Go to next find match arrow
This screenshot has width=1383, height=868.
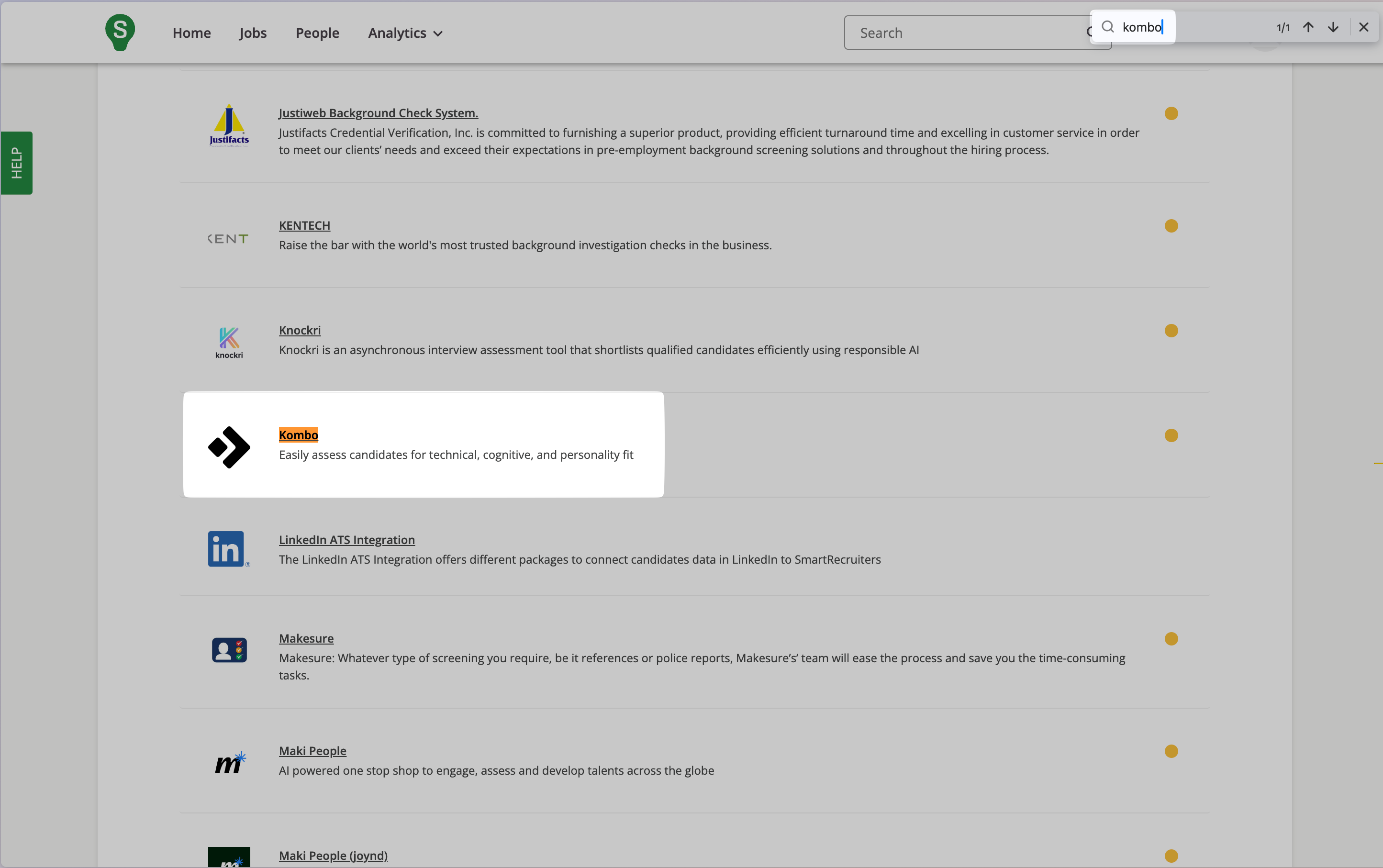point(1333,27)
